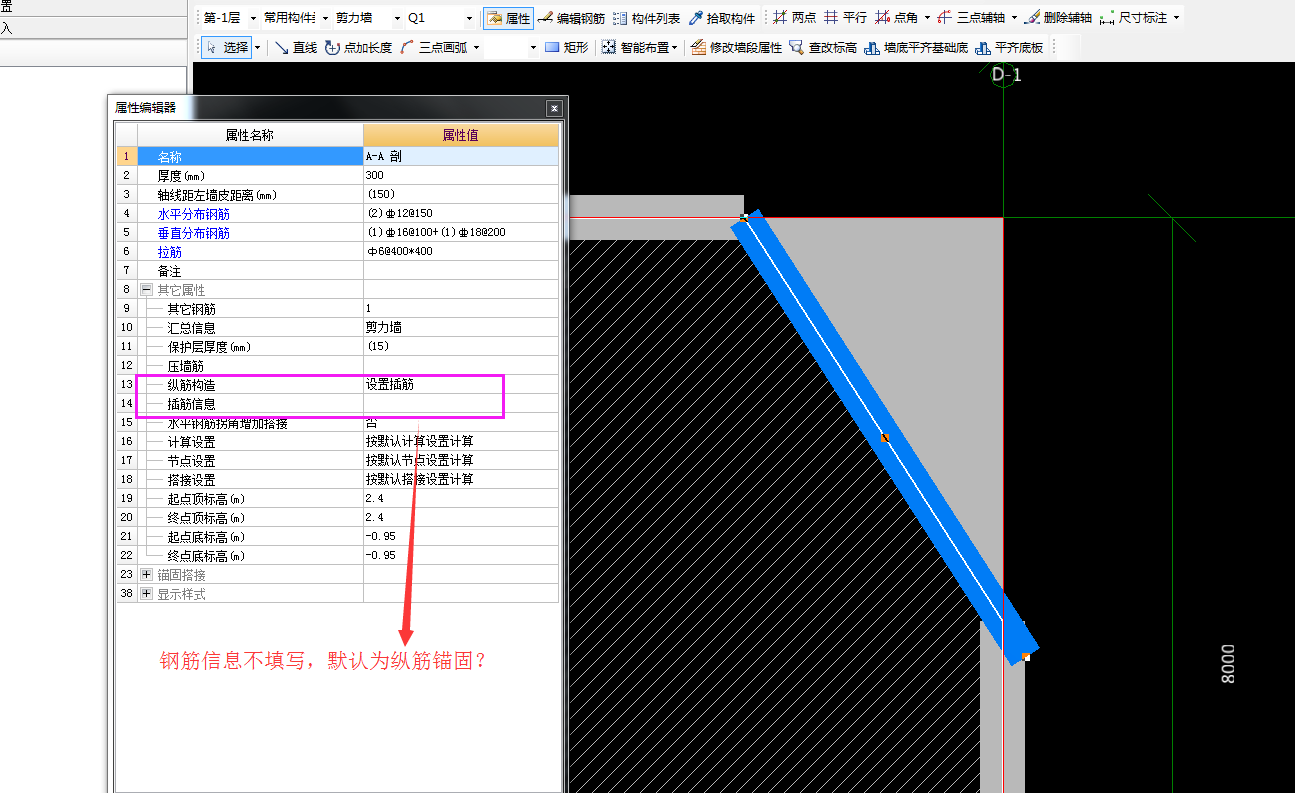1295x793 pixels.
Task: Open the 构件列表 component list
Action: click(x=647, y=18)
